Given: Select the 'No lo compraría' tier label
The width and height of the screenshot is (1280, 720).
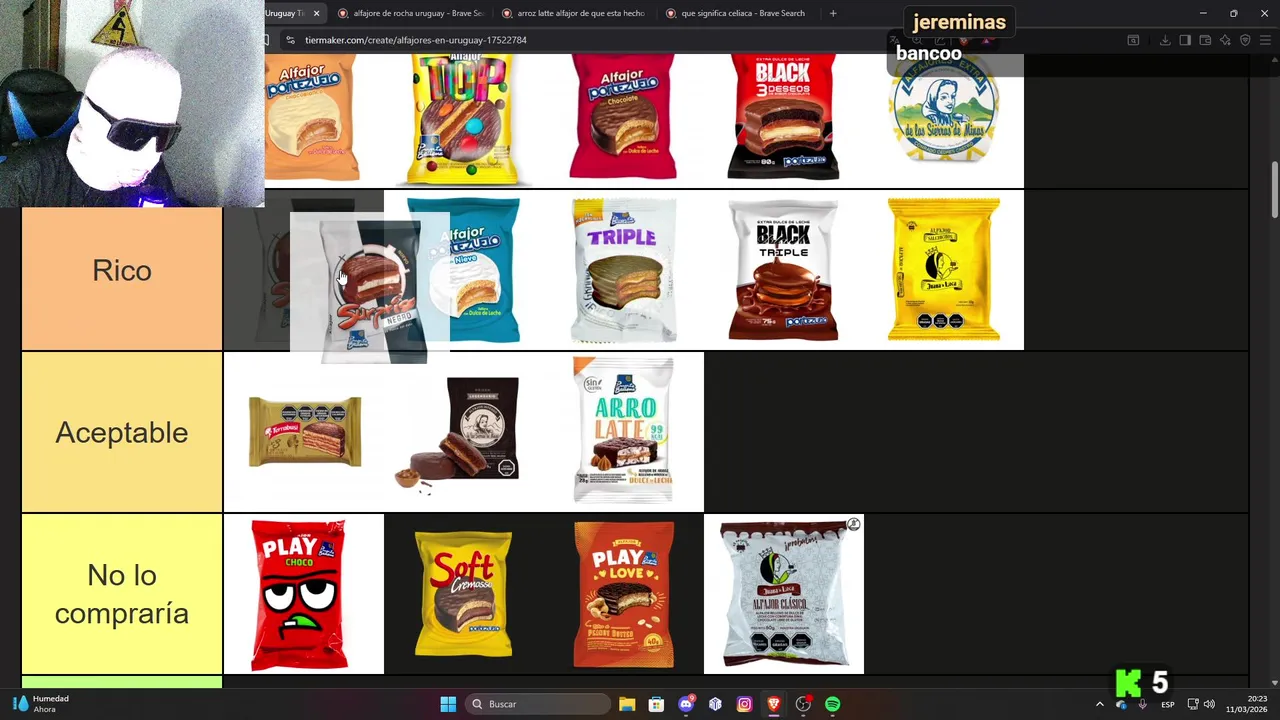Looking at the screenshot, I should [122, 594].
